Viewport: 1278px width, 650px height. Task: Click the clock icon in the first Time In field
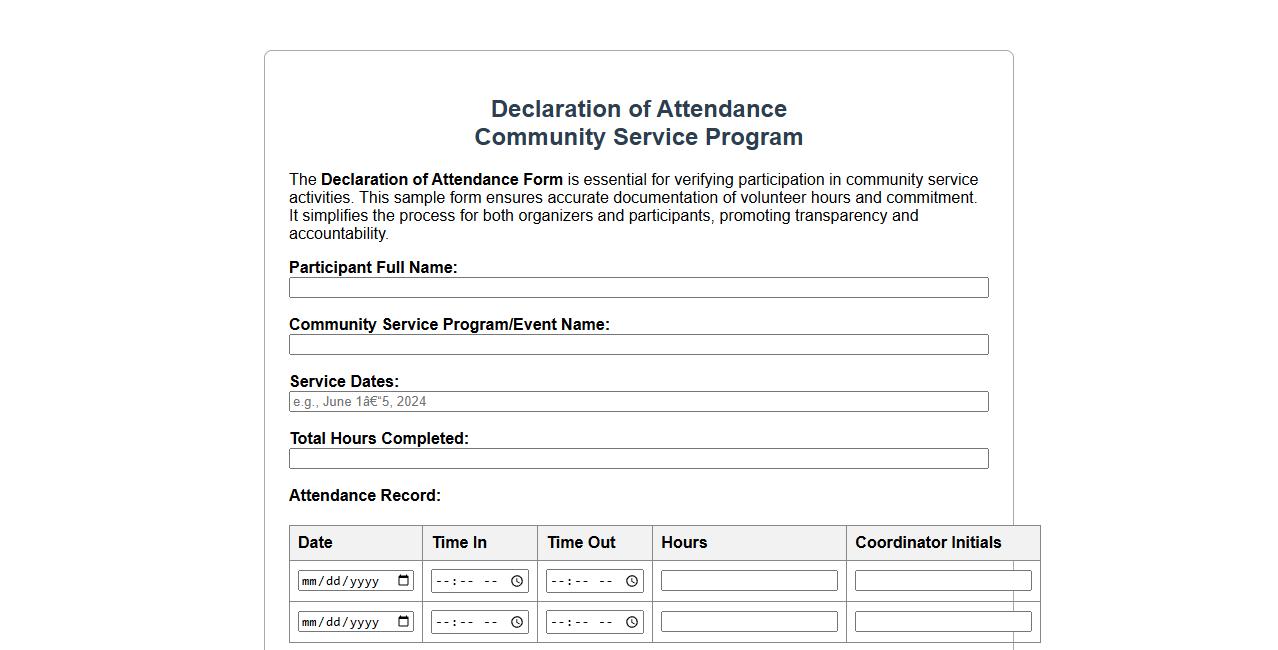[518, 580]
